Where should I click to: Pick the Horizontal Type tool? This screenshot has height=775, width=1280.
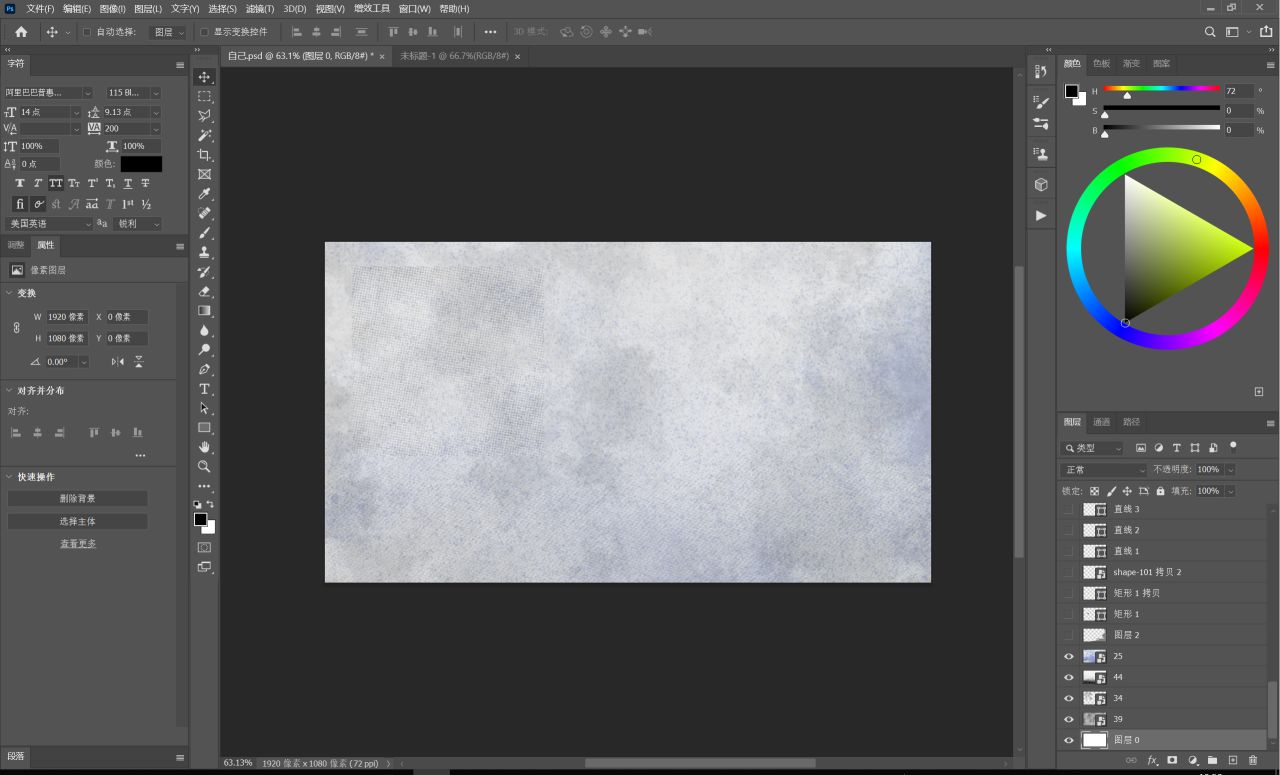click(204, 389)
